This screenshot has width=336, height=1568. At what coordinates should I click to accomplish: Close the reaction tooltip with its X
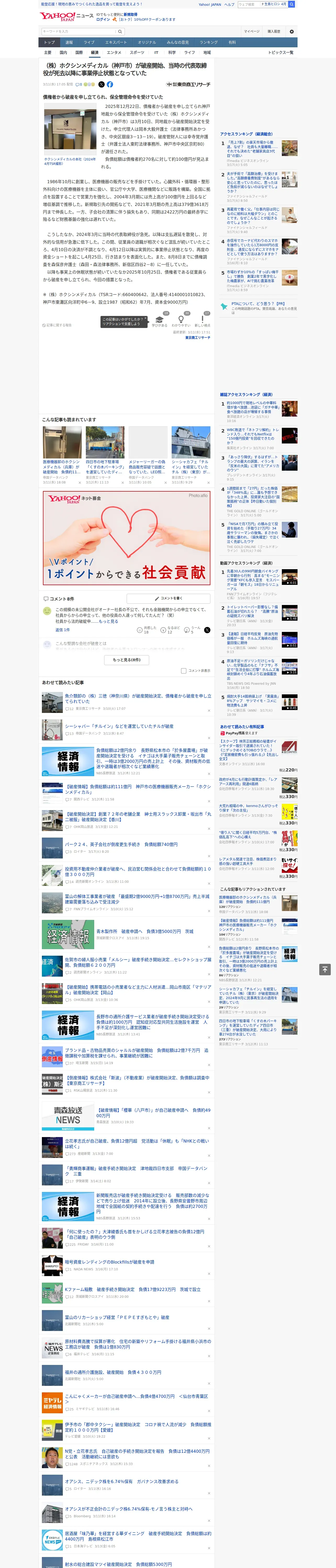145,318
